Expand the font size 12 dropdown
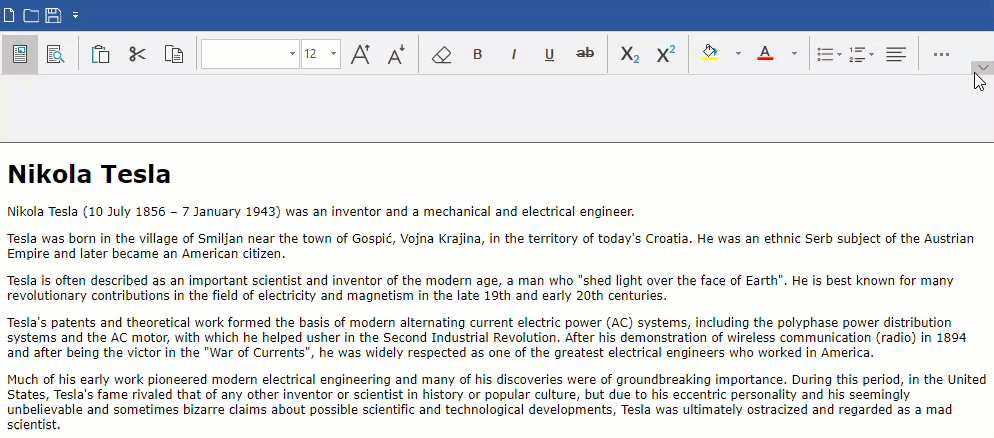Screen dimensions: 994x438 pyautogui.click(x=333, y=54)
